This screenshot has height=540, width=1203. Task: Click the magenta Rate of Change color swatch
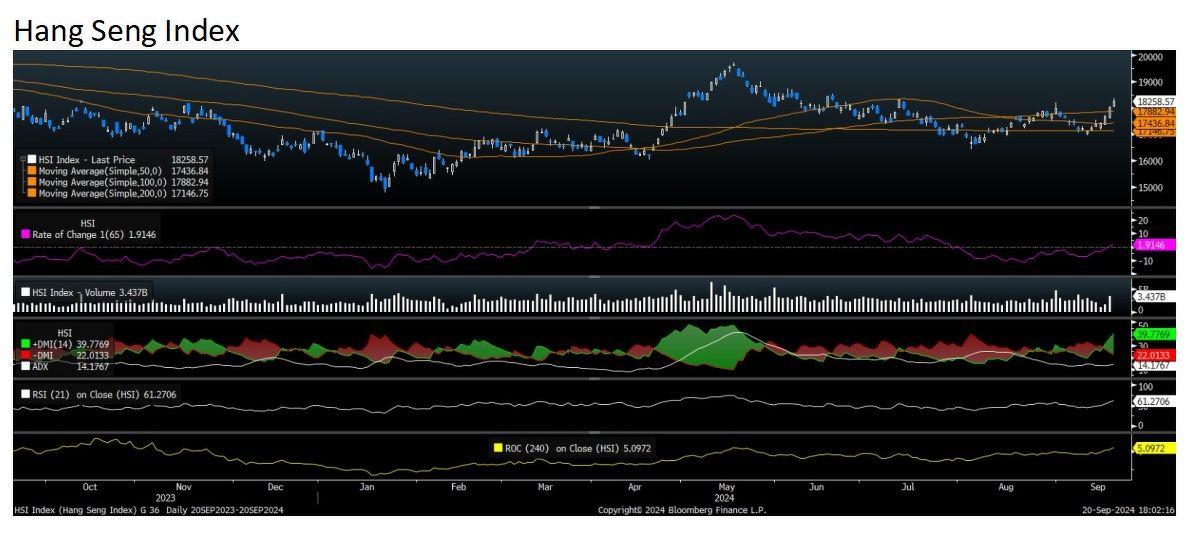[25, 234]
